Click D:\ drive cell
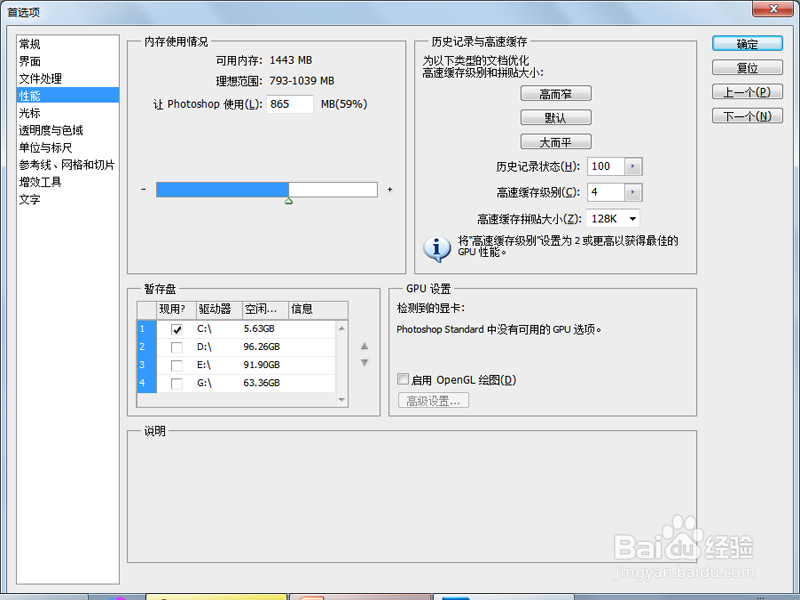 (x=204, y=347)
